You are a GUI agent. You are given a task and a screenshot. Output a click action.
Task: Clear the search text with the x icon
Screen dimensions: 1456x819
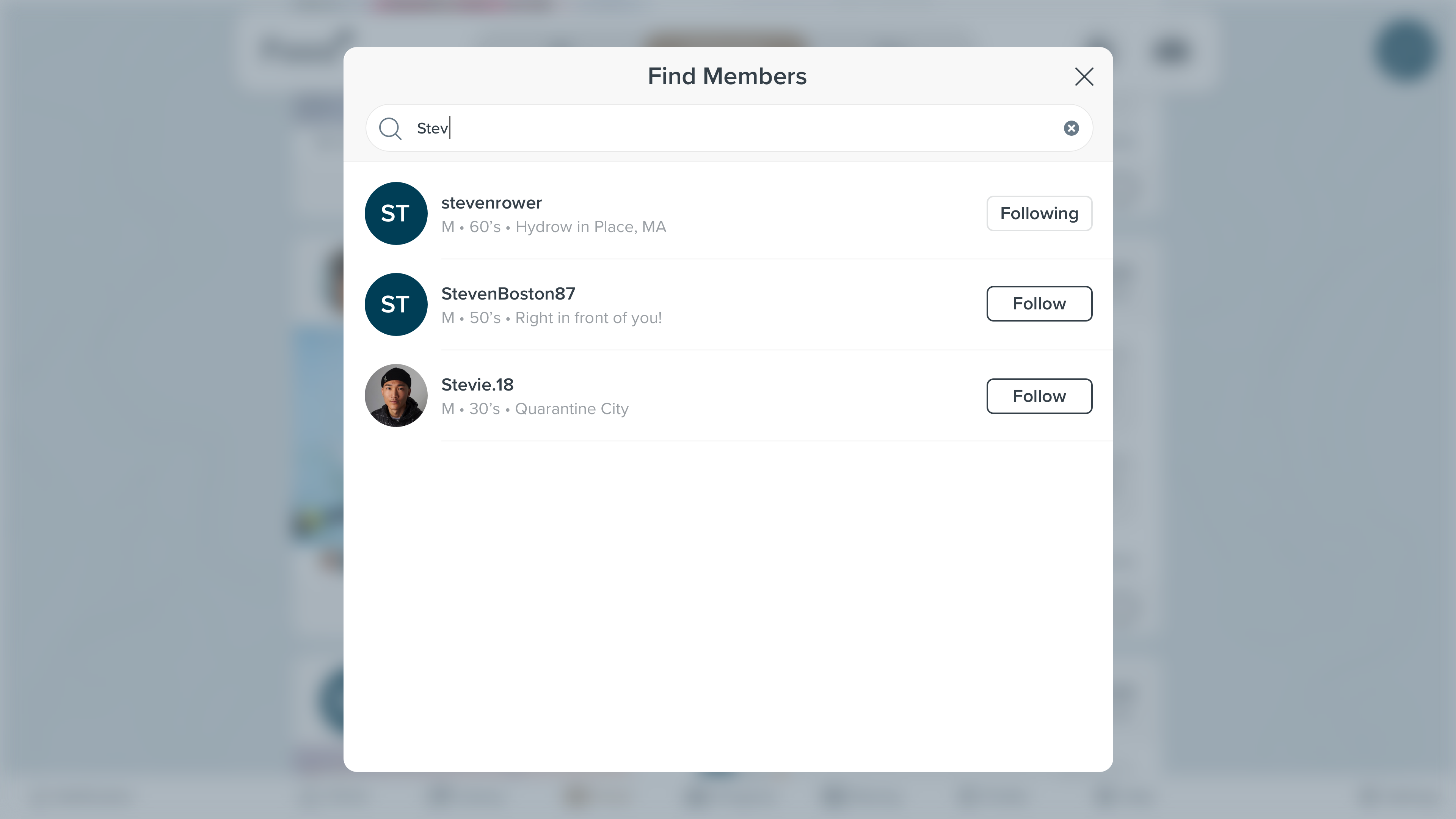coord(1071,128)
